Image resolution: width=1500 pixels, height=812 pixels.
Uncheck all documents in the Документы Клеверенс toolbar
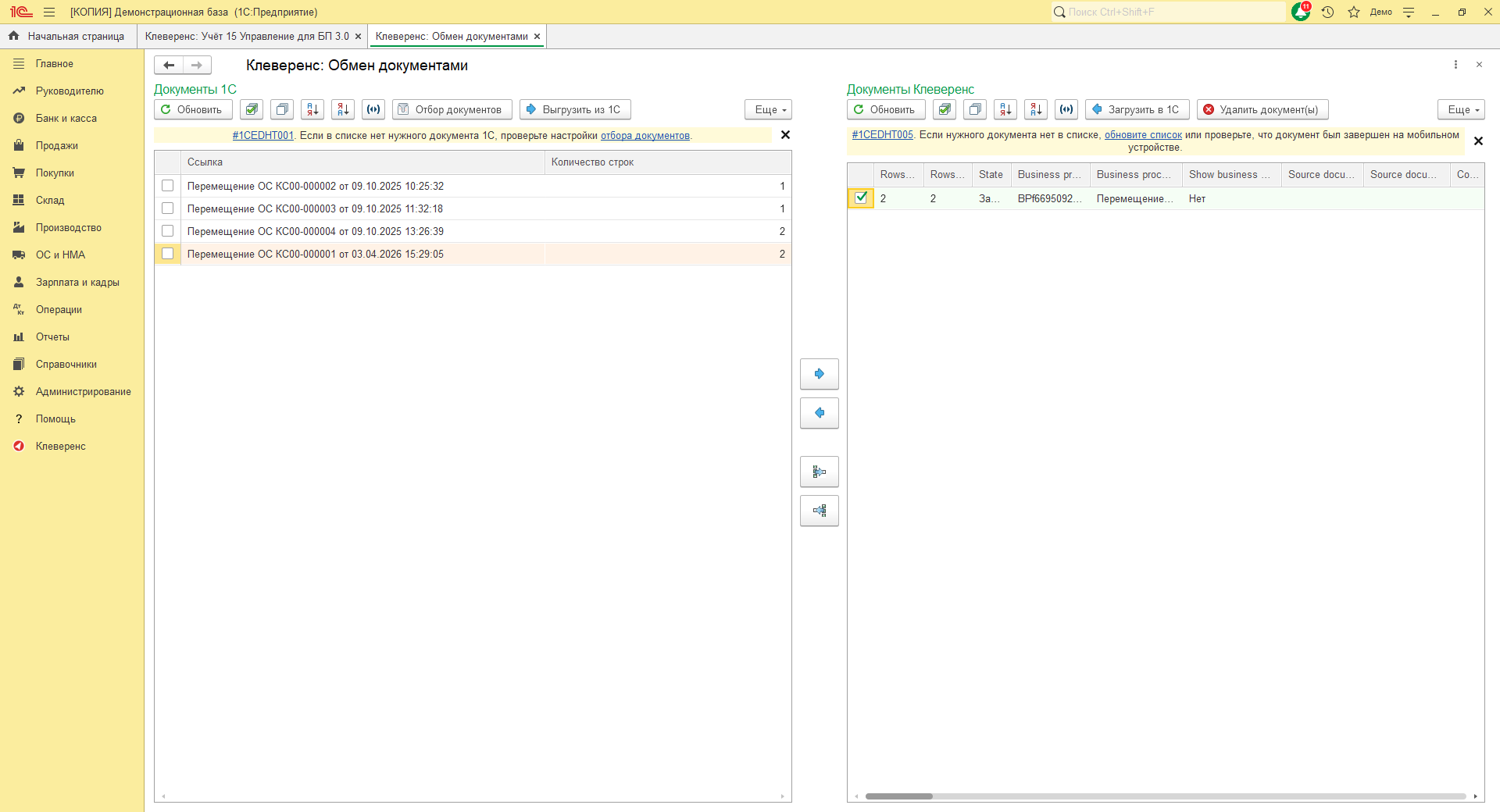click(975, 109)
